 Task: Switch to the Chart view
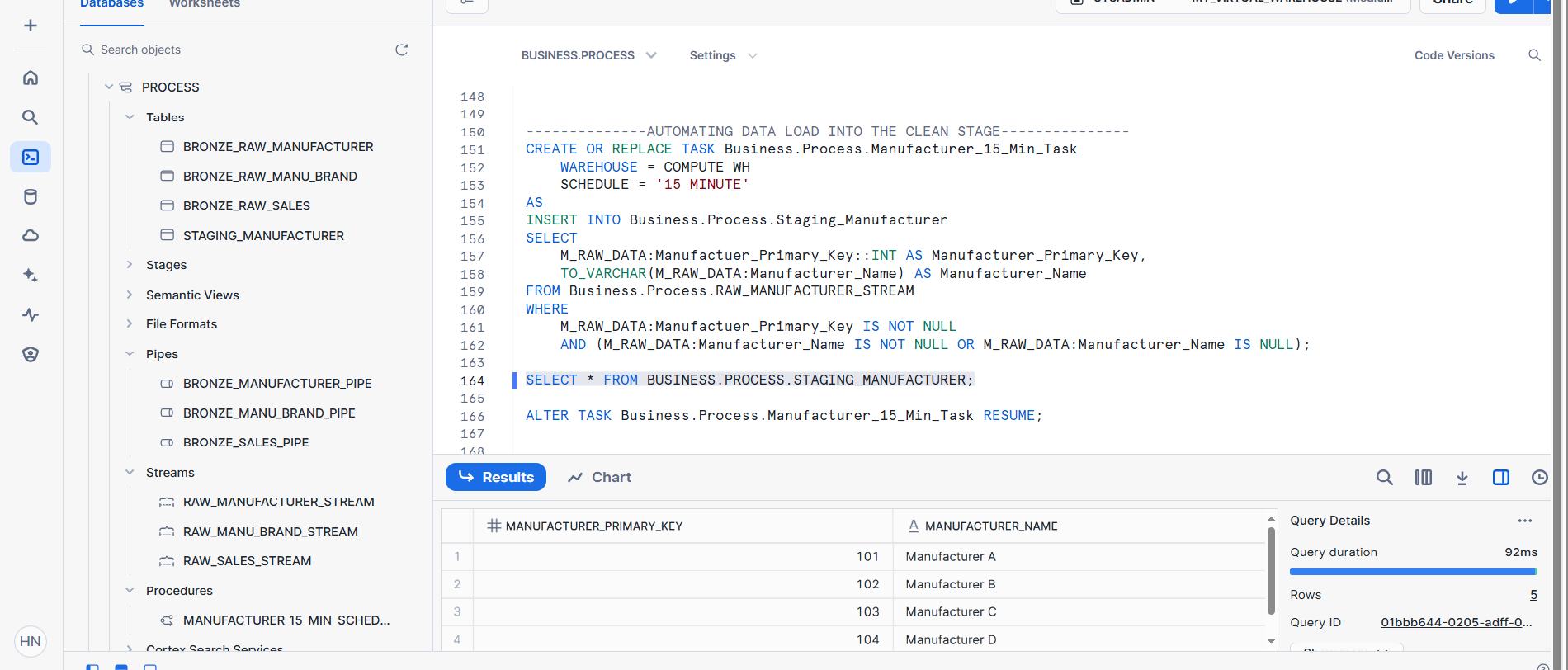(x=600, y=477)
